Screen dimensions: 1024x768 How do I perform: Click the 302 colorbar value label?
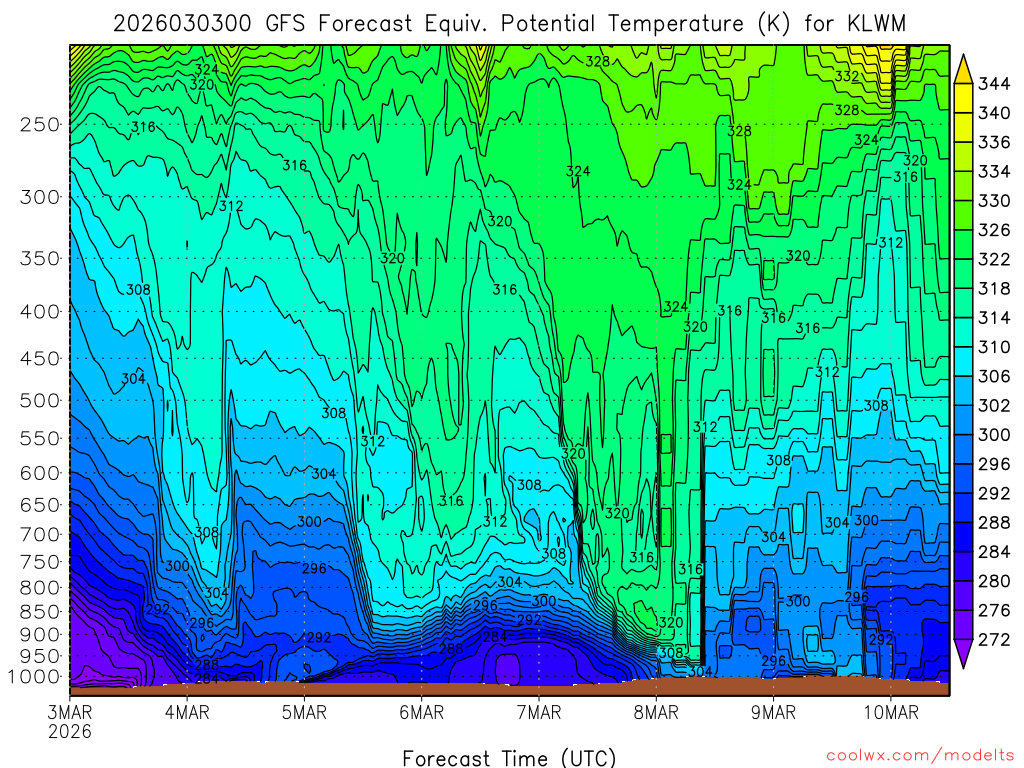coord(994,406)
